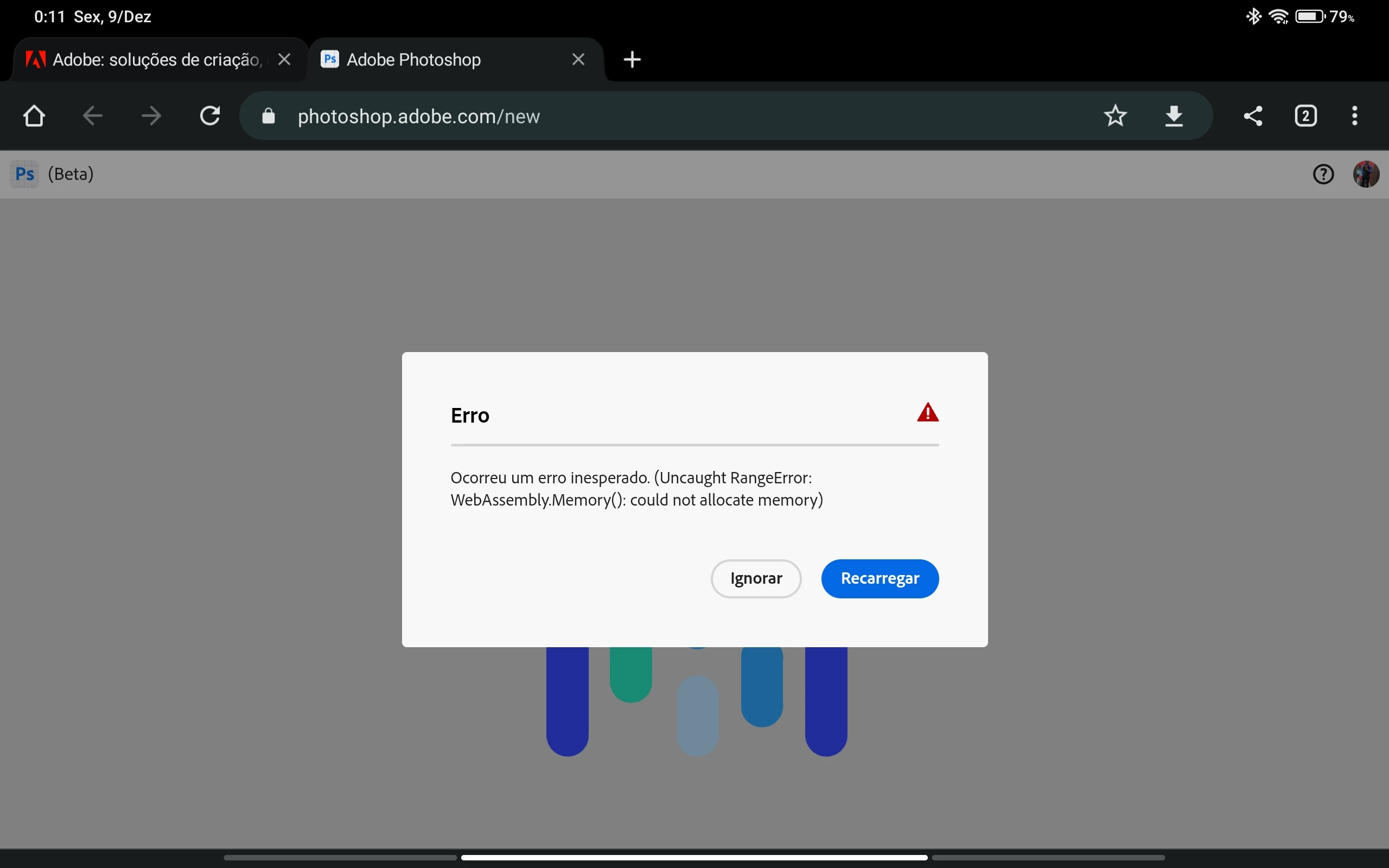
Task: Open the tab switcher showing 2
Action: [x=1306, y=116]
